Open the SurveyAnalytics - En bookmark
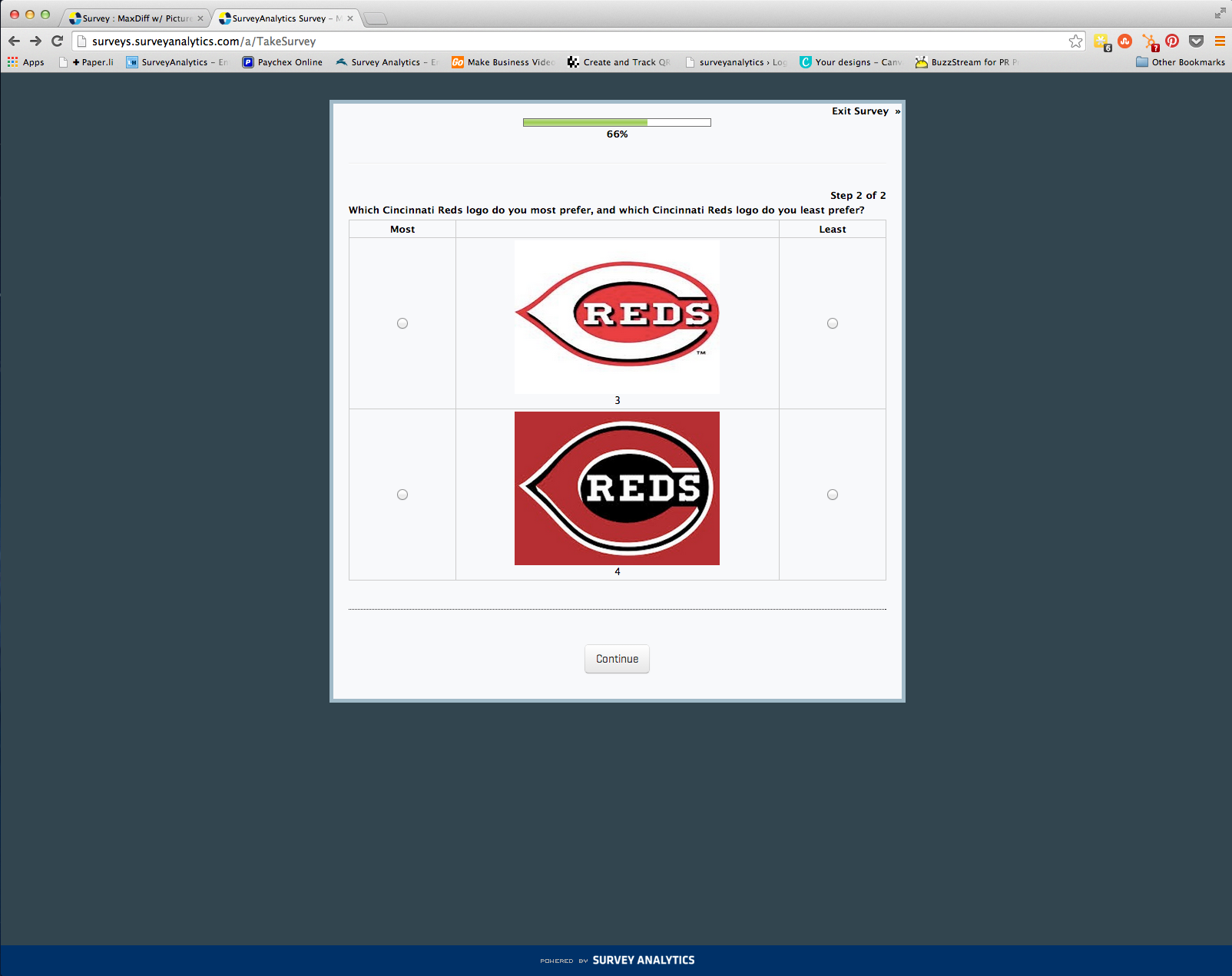Screen dimensions: 1232x976 point(177,62)
